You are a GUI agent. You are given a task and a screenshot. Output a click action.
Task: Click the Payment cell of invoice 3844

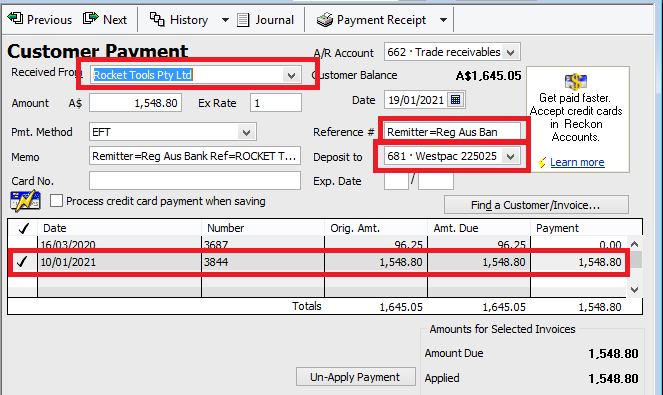578,262
